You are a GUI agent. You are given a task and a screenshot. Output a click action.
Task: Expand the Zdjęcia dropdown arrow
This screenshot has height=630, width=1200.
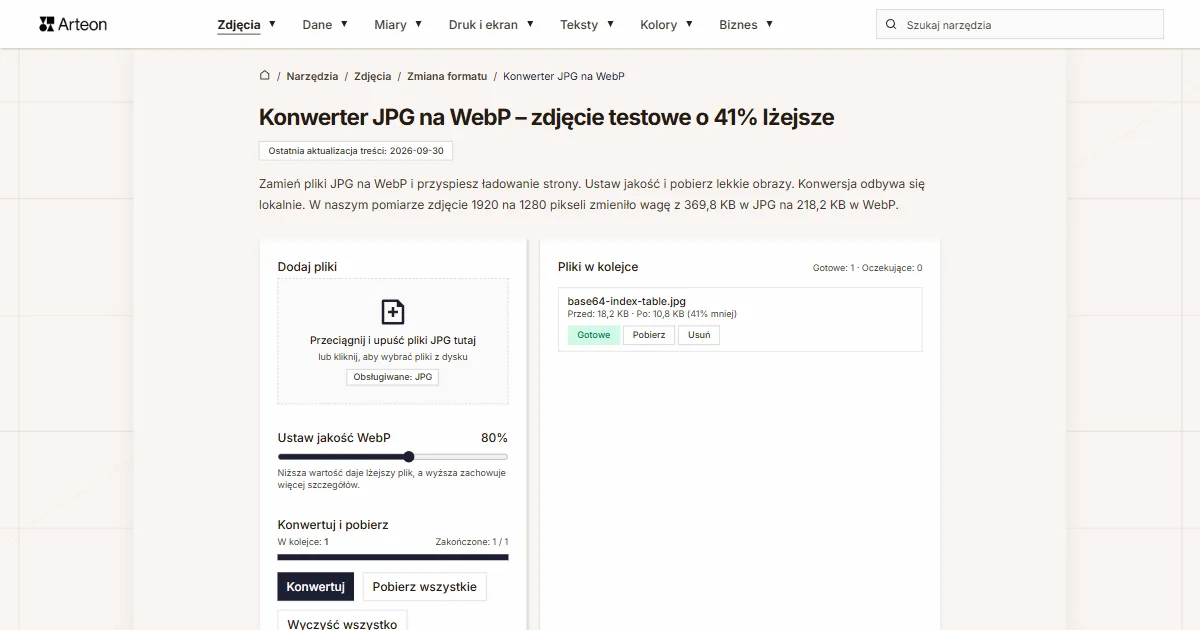272,24
